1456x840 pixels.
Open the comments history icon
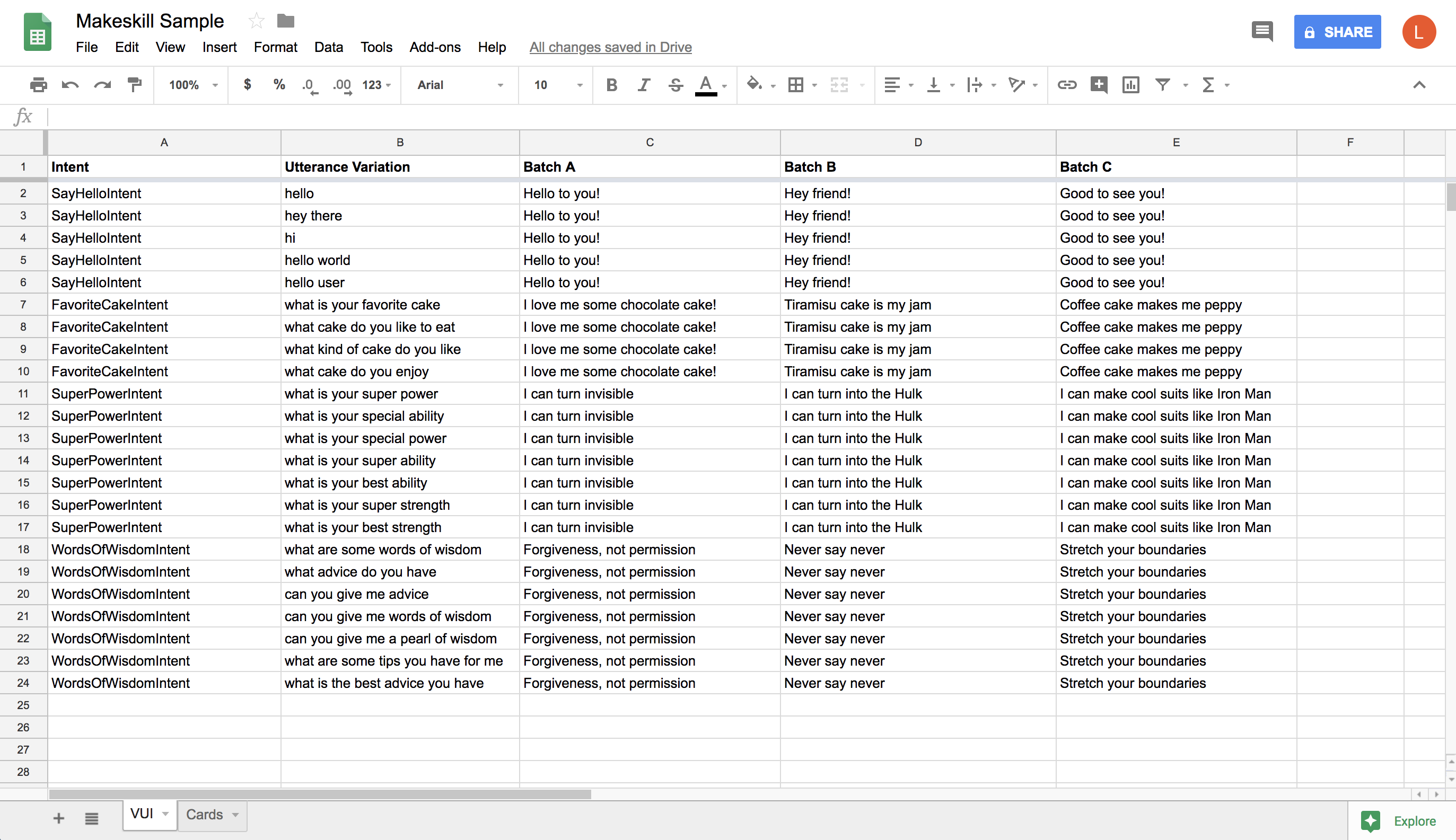coord(1262,31)
